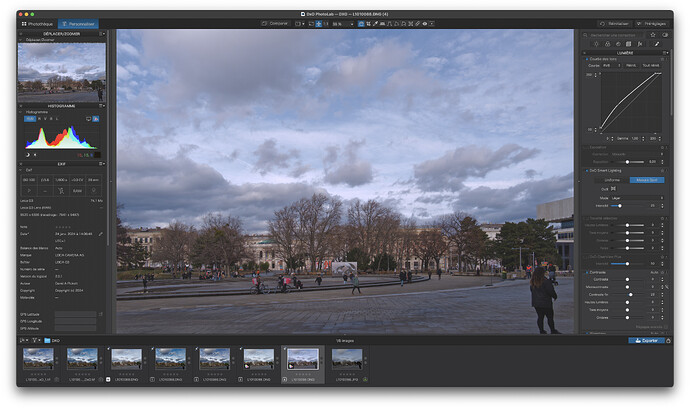
Task: Toggle the histogram shadow clipping moon icon
Action: pos(27,155)
